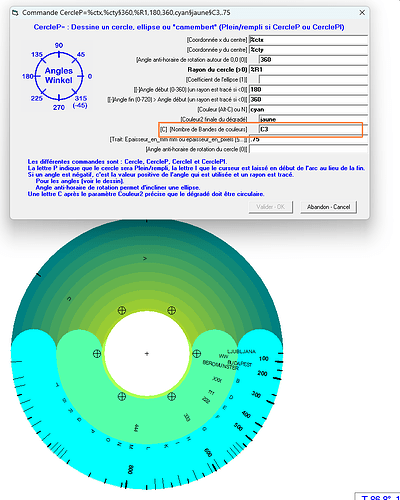Click the dialog title bar application icon
Screen dimensions: 400x500
[15, 13]
